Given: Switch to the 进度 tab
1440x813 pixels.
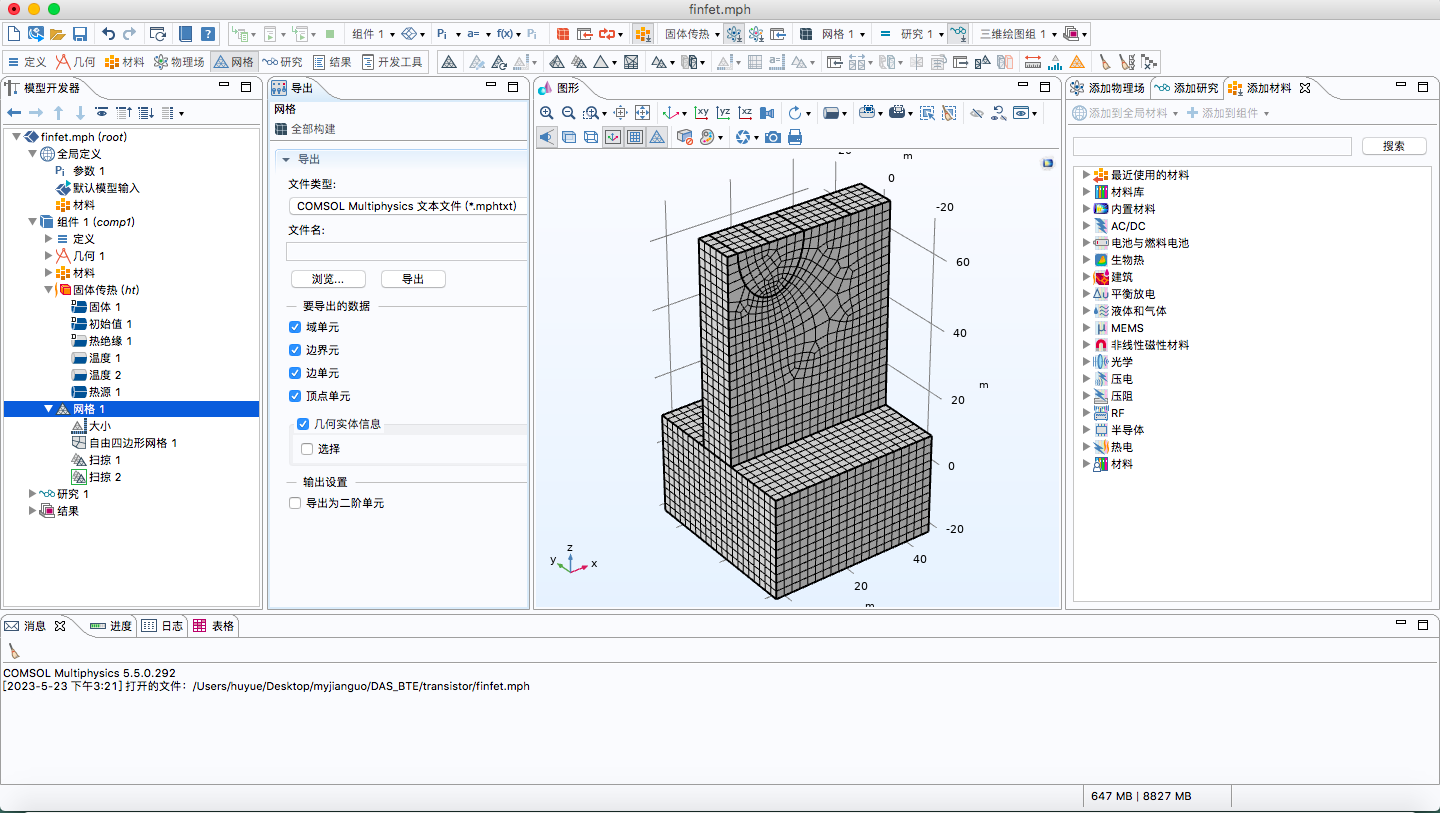Looking at the screenshot, I should (111, 626).
